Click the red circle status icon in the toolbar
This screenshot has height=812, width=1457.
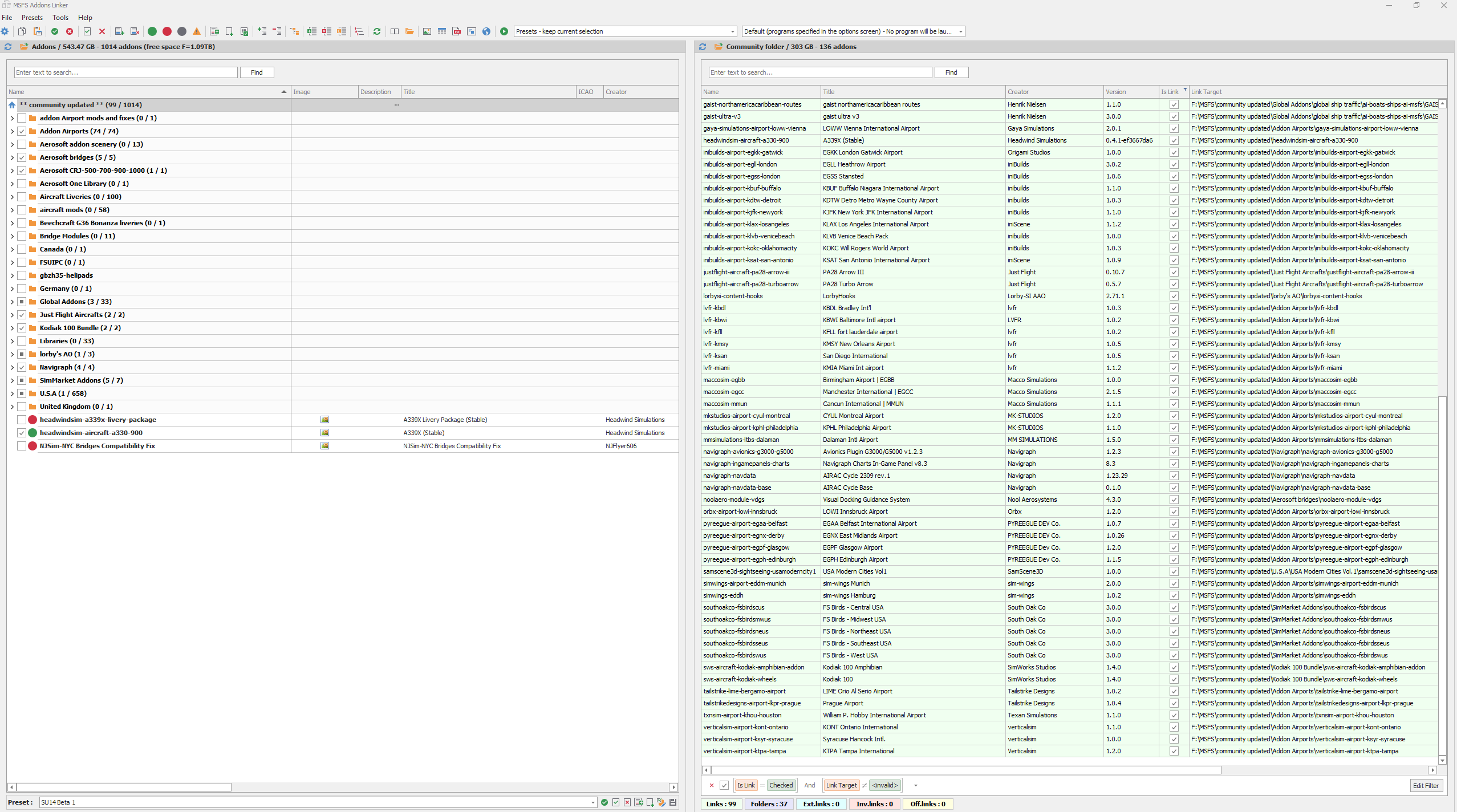click(167, 31)
